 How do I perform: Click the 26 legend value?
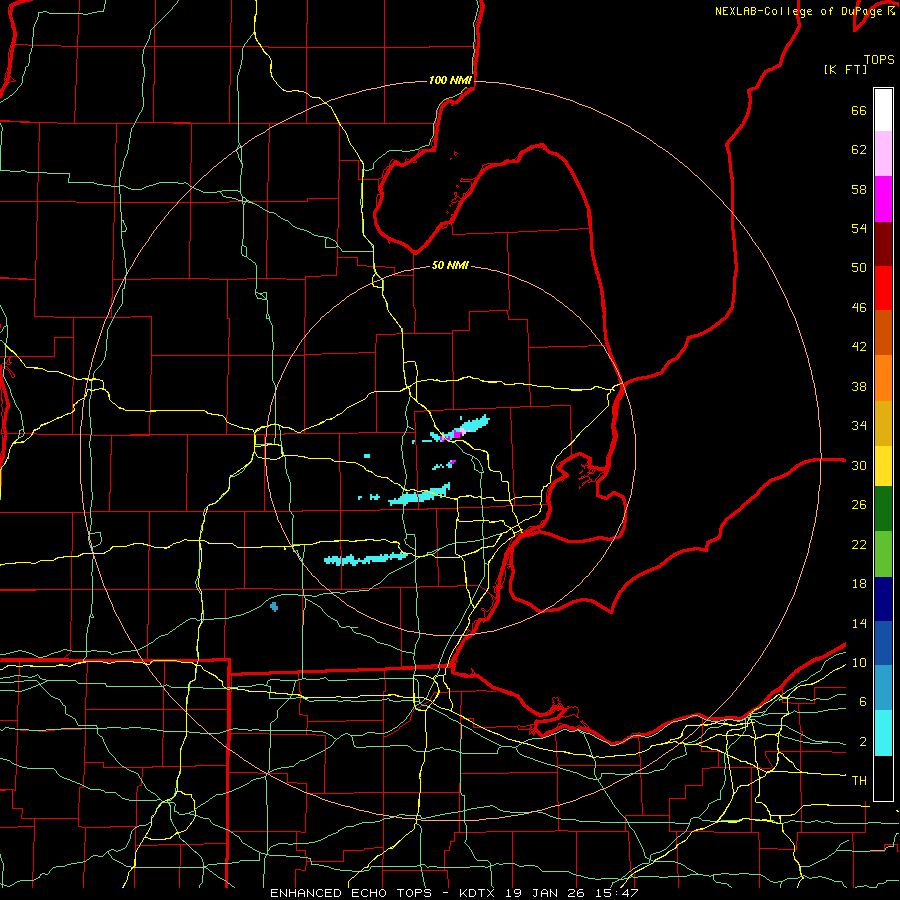tap(859, 505)
